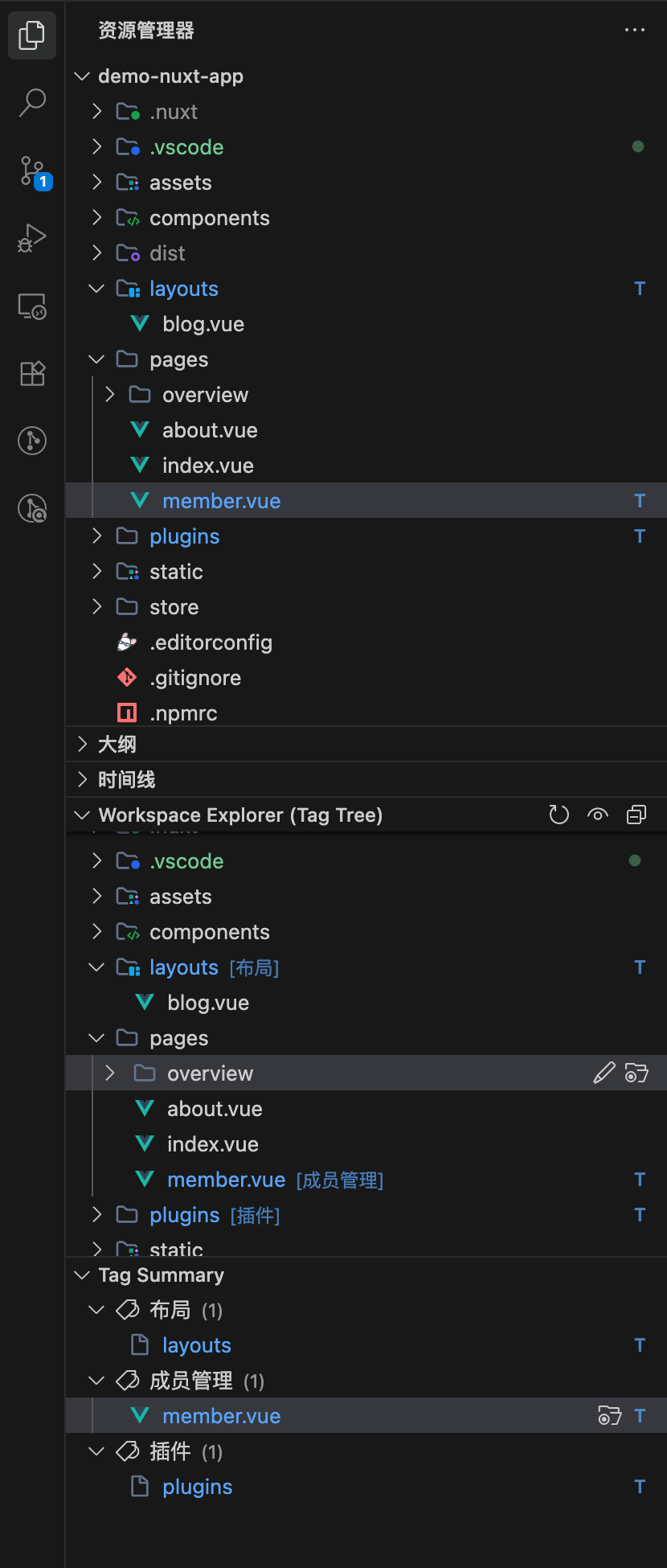Screen dimensions: 667x1568
Task: Select member.vue in the pages folder
Action: coord(222,500)
